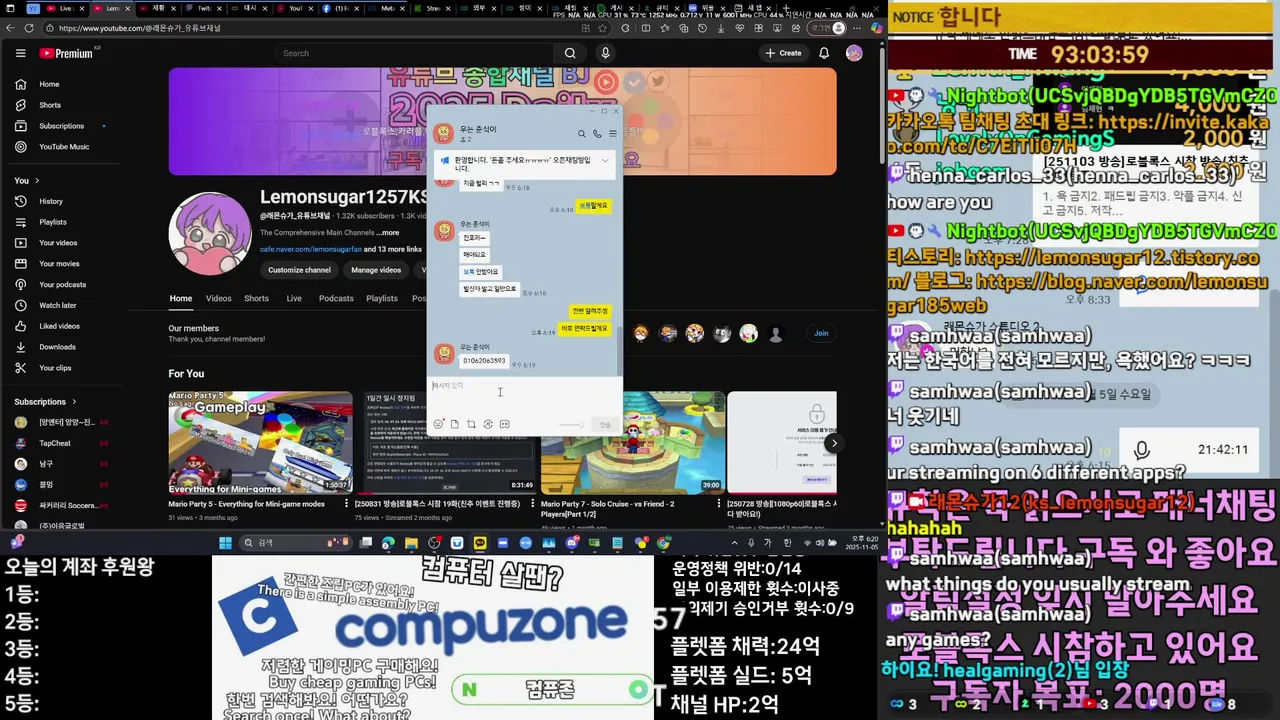
Task: Open emoticon picker in KakaoTalk chat
Action: click(438, 424)
